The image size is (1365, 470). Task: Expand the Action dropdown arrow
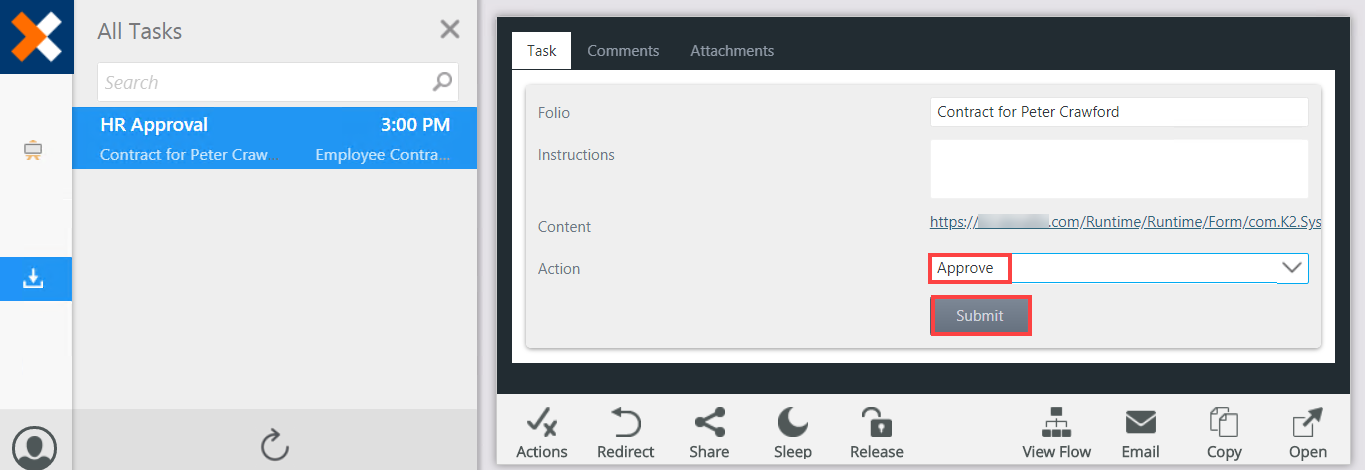(1292, 268)
